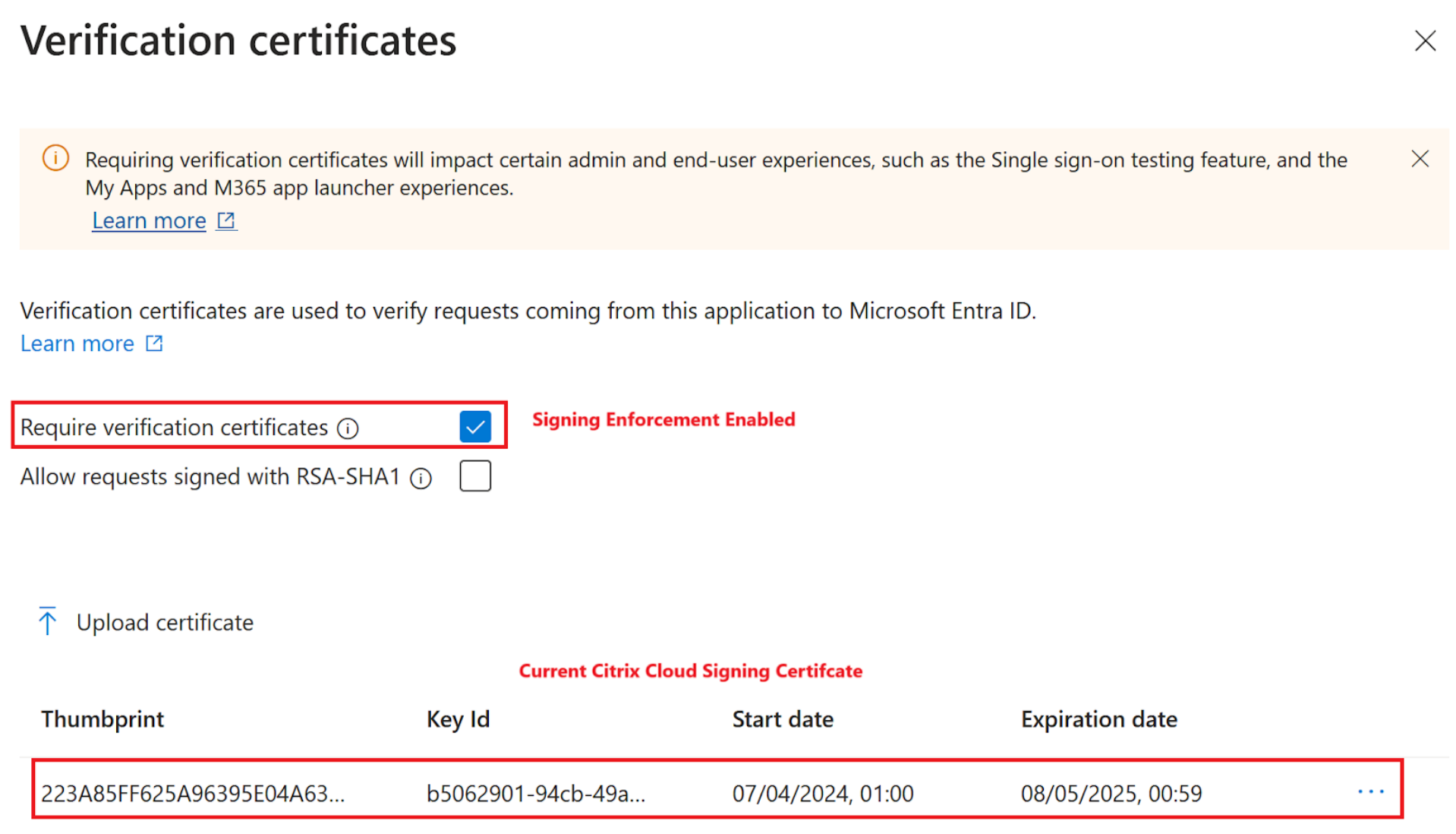Open the ellipsis menu on the certificate row
1456x834 pixels.
tap(1370, 791)
